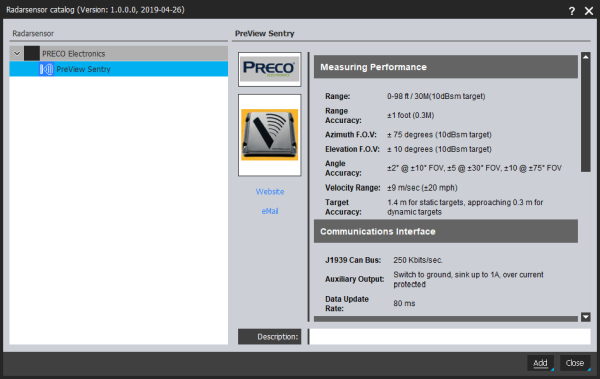Click the PreView Sentry product image
The height and width of the screenshot is (379, 600).
(x=269, y=135)
